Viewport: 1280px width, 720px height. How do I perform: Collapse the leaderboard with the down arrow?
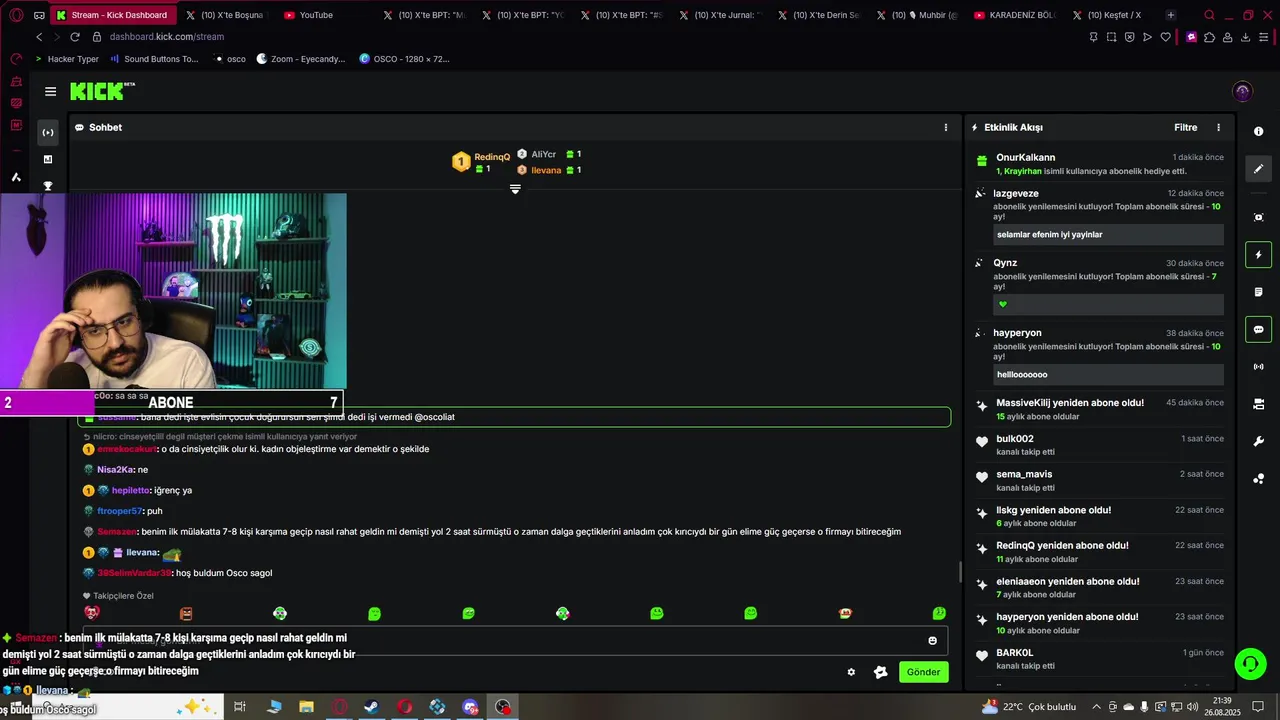pos(515,189)
